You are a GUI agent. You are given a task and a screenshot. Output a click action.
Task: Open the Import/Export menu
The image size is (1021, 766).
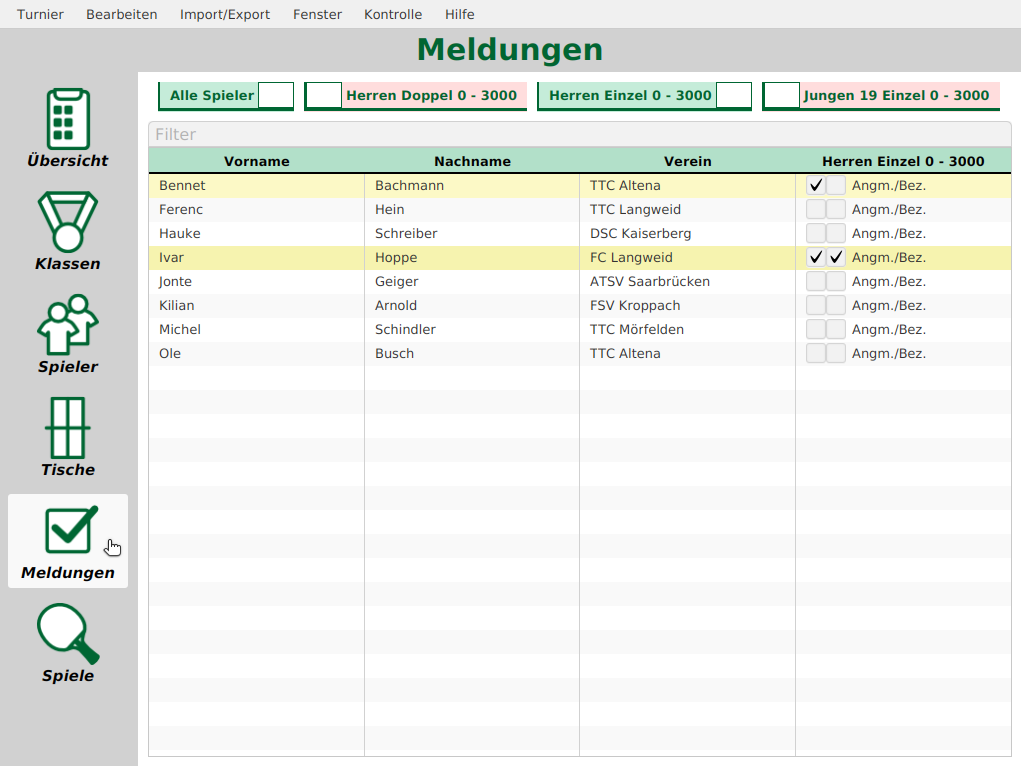pyautogui.click(x=225, y=14)
